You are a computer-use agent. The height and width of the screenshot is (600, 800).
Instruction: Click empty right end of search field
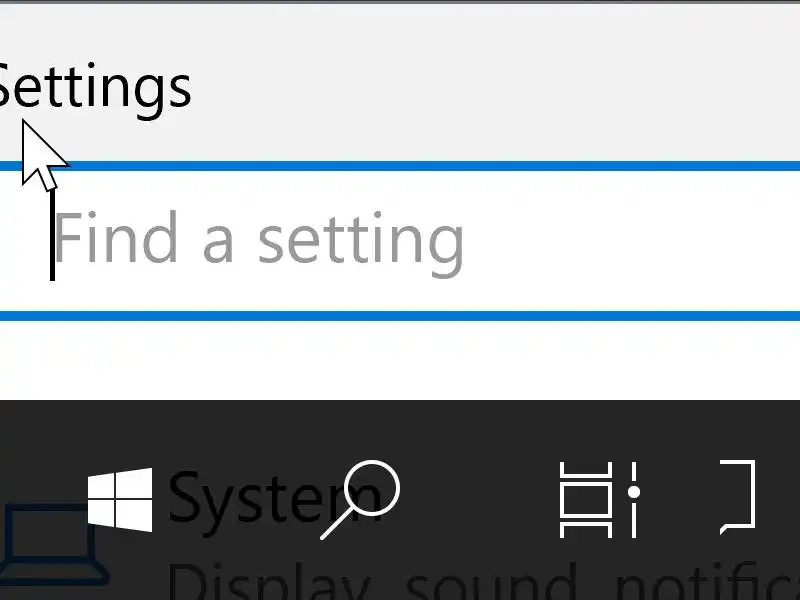coord(680,241)
